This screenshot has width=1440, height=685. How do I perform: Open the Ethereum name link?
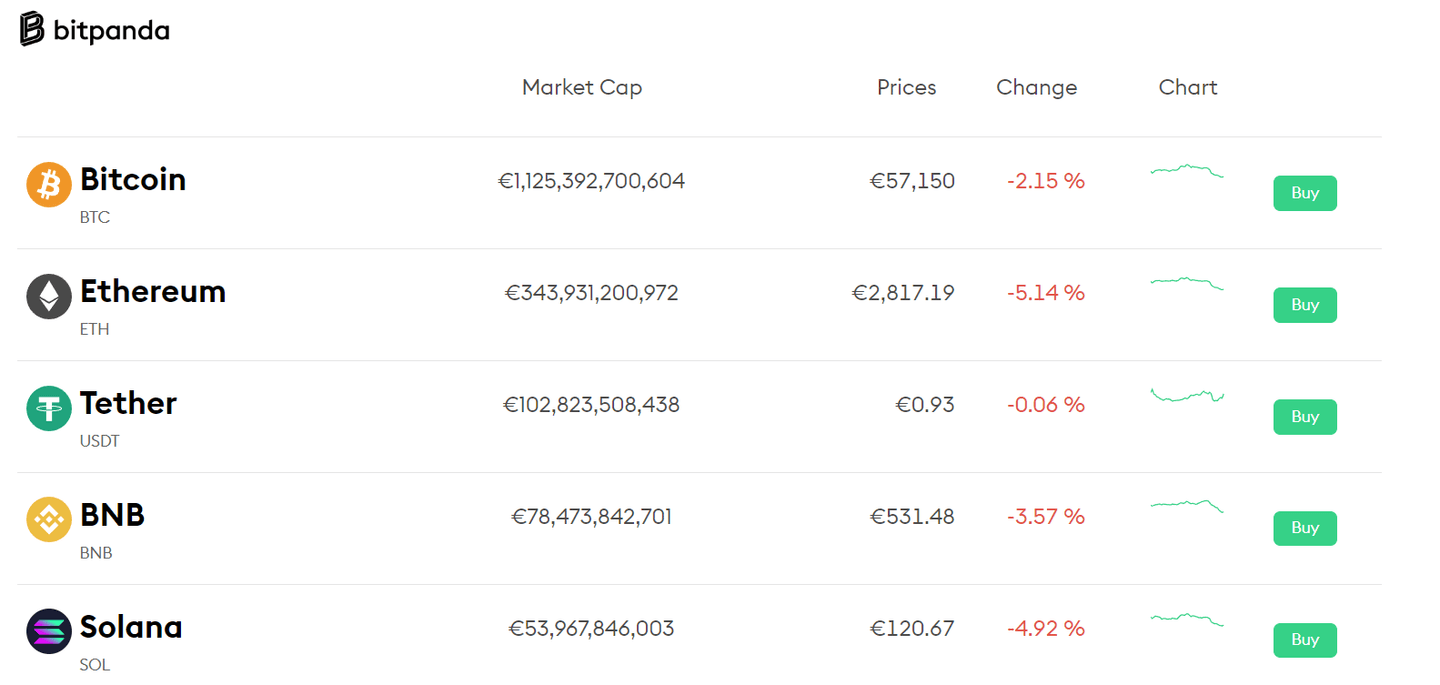[x=153, y=292]
